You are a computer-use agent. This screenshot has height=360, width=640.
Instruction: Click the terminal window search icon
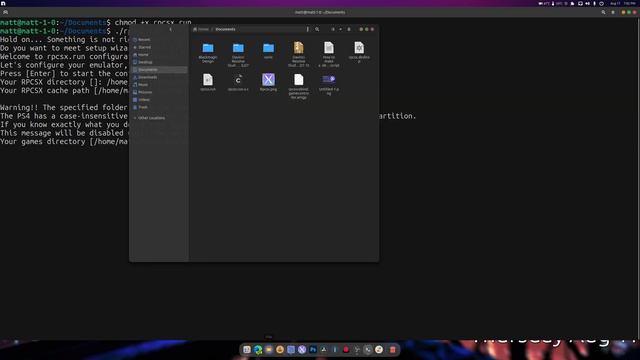coord(603,12)
